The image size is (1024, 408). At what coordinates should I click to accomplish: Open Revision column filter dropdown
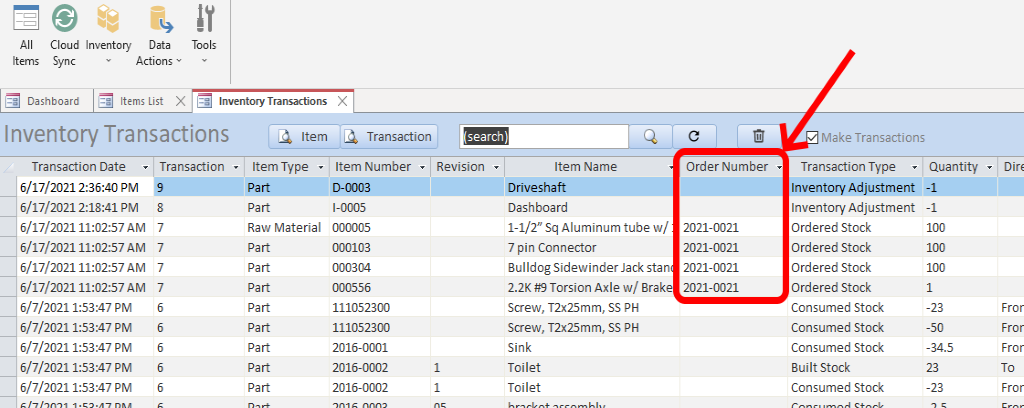(496, 167)
